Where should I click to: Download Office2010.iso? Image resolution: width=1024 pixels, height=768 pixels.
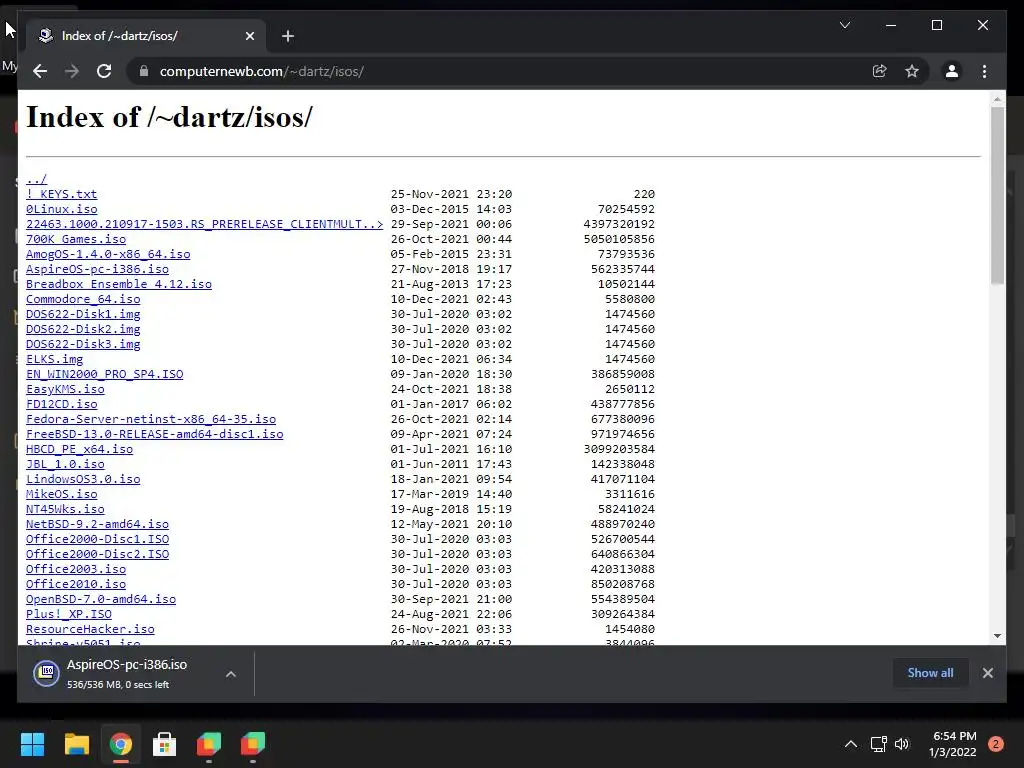coord(76,584)
